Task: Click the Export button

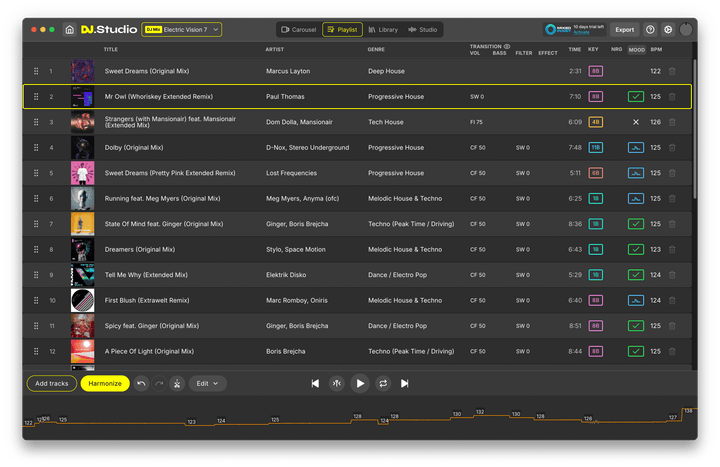Action: [624, 30]
